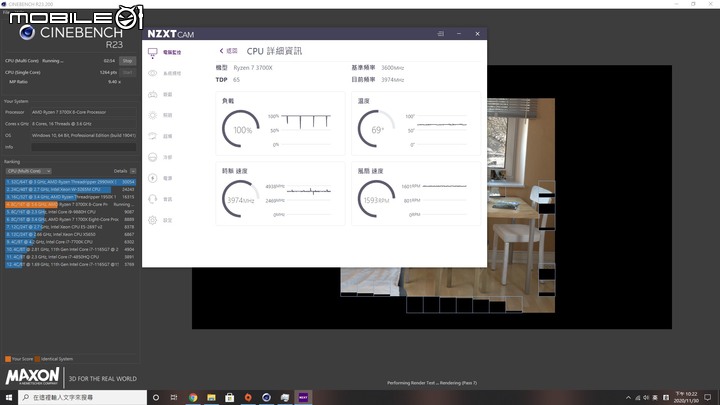Click the MP Ratio 9.40 x value
The image size is (720, 405).
click(x=114, y=82)
